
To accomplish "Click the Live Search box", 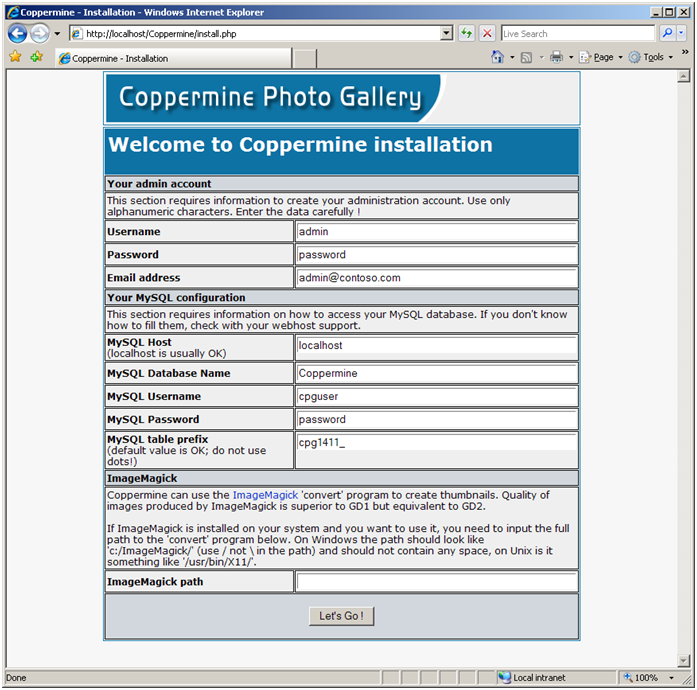I will (x=578, y=34).
